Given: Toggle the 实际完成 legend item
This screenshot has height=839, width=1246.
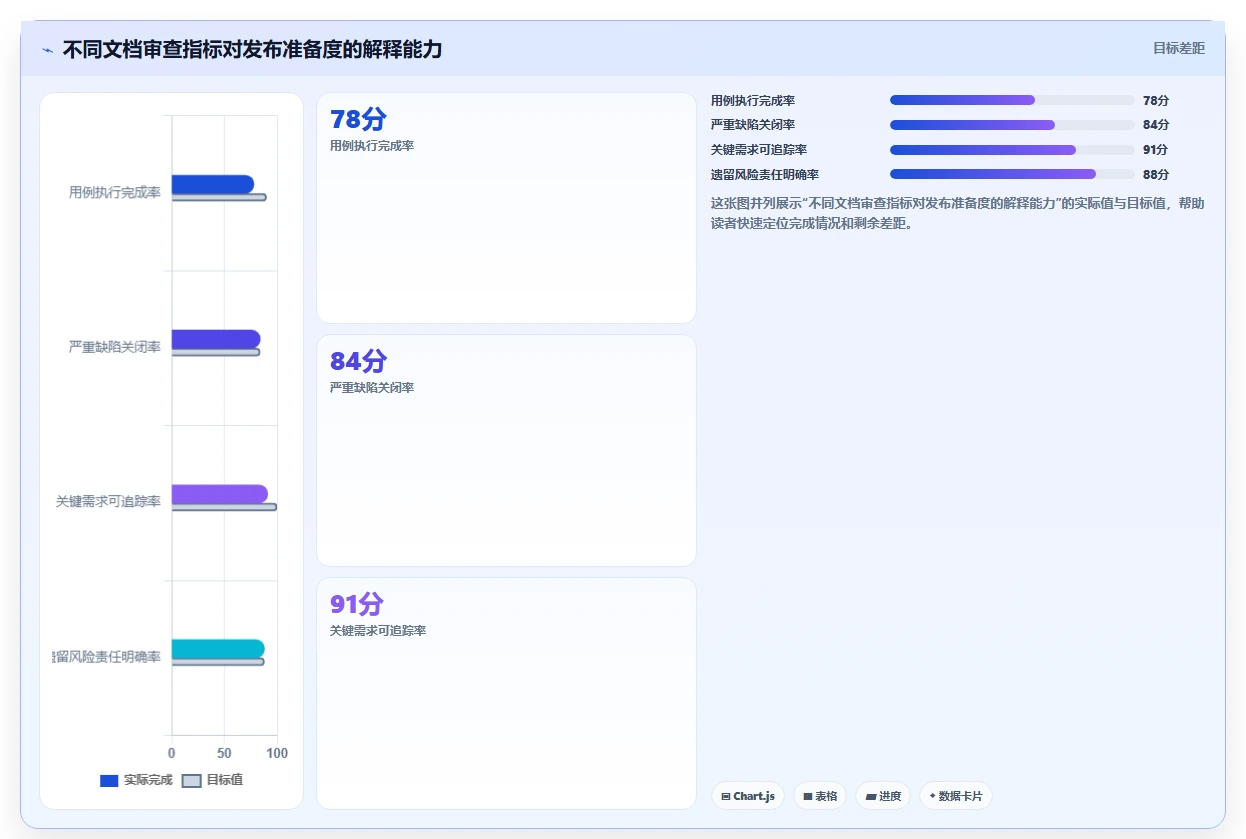Looking at the screenshot, I should pos(136,780).
